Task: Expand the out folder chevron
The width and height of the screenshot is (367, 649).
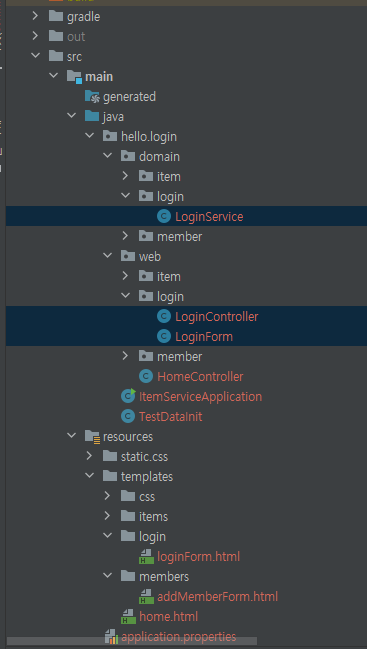Action: (35, 36)
